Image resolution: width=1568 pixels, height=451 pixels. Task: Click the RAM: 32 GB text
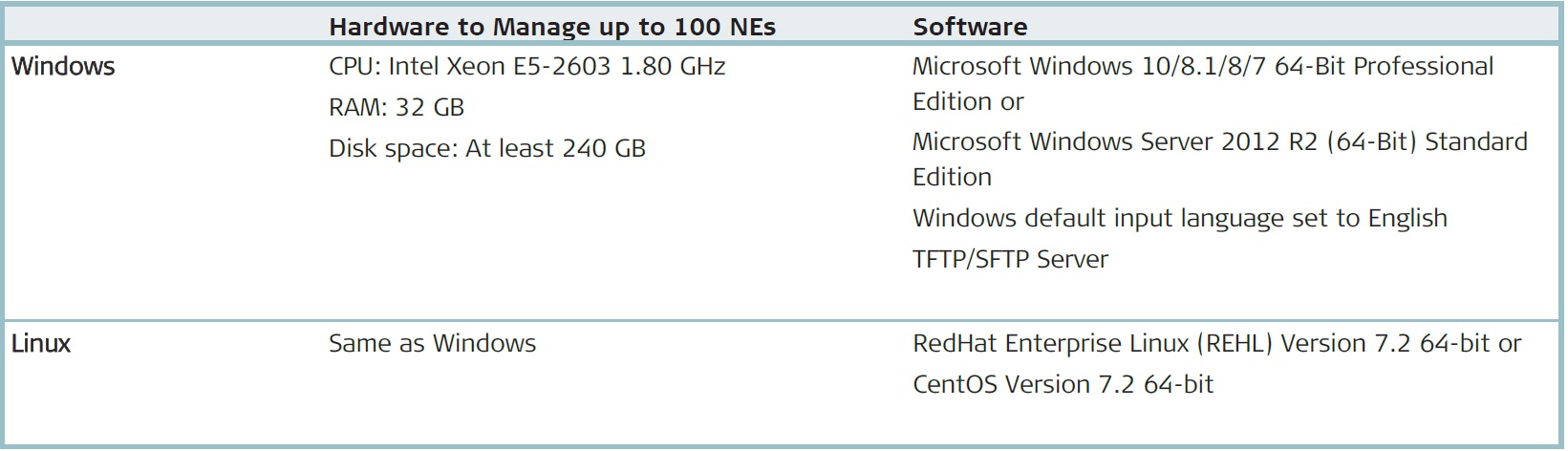pyautogui.click(x=397, y=107)
